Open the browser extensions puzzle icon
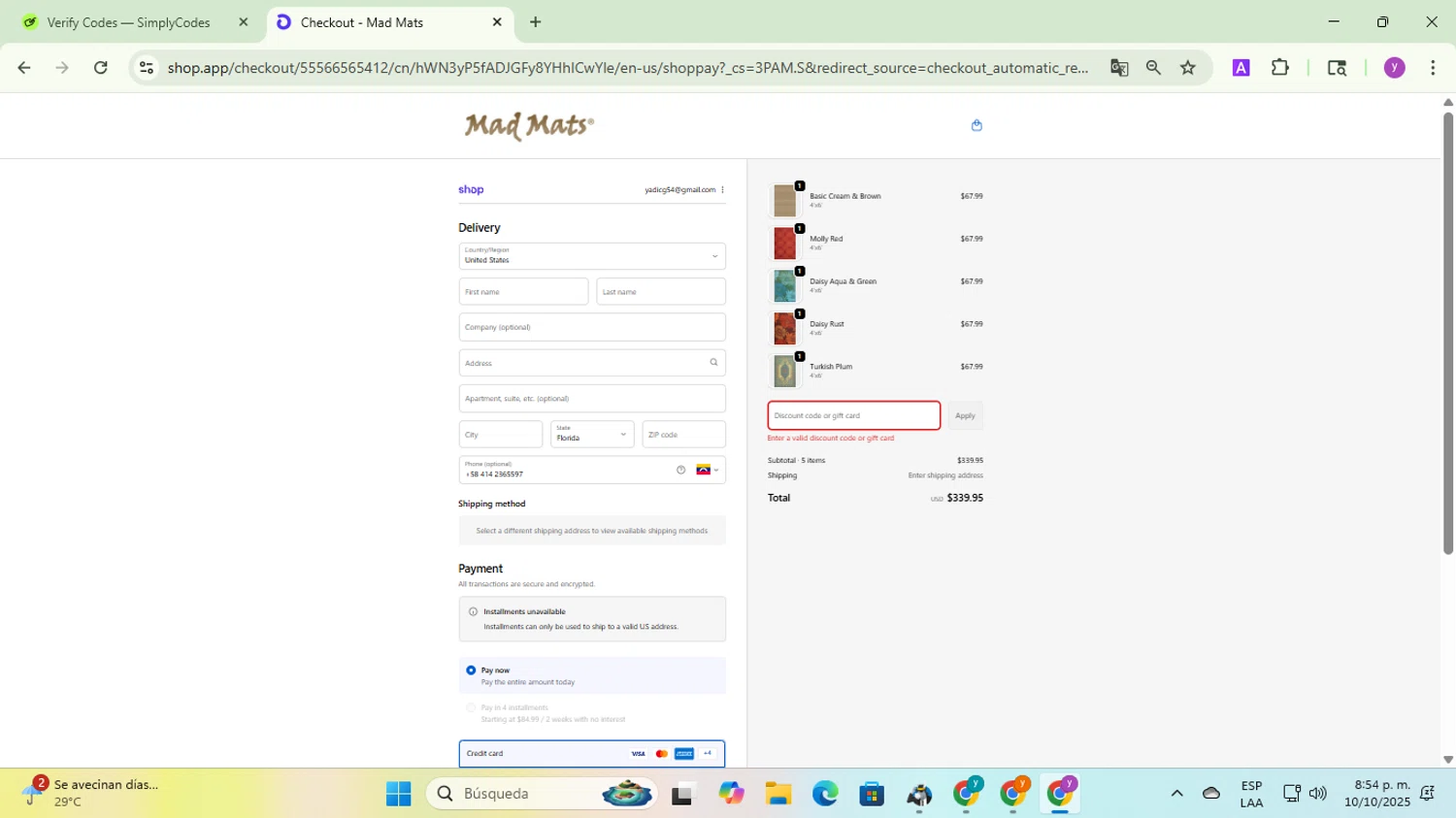1456x818 pixels. coord(1280,68)
